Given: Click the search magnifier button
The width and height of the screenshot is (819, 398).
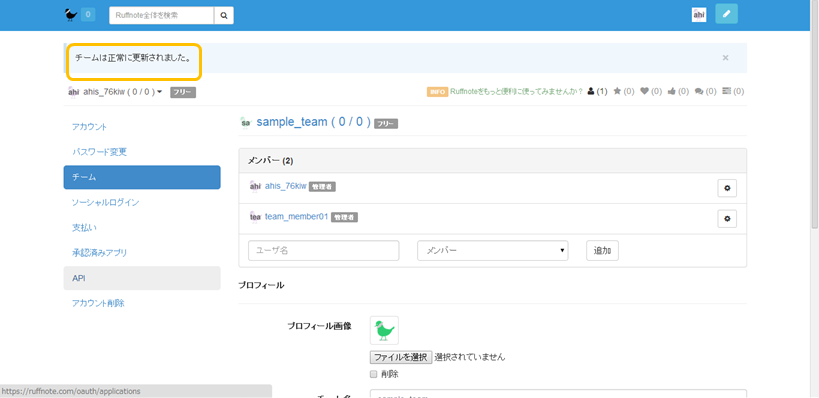Looking at the screenshot, I should coord(224,16).
